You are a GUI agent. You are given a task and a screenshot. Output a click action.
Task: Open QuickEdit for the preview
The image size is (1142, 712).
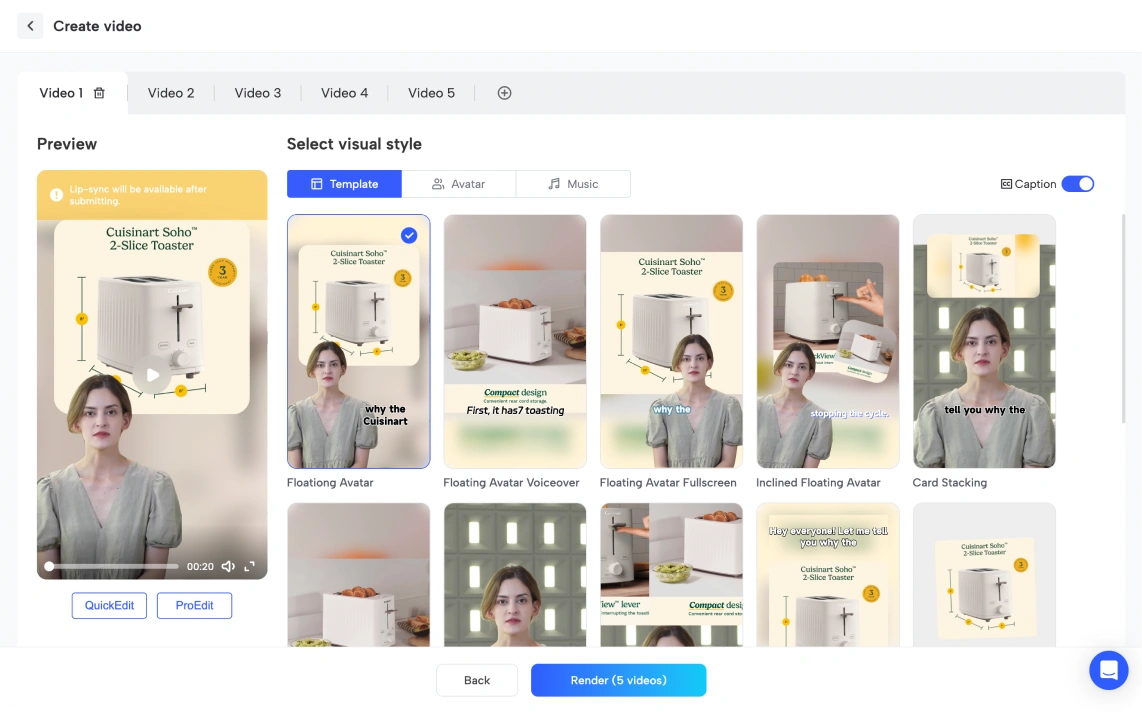tap(109, 605)
